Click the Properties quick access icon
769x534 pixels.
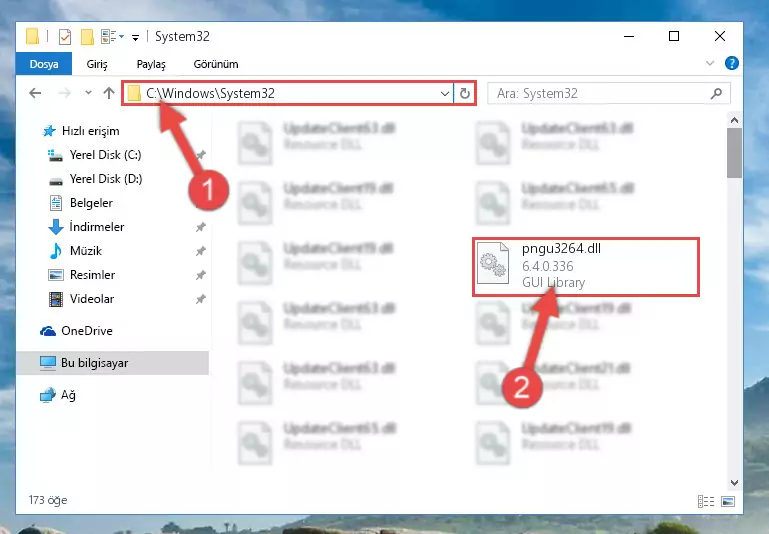(x=65, y=37)
